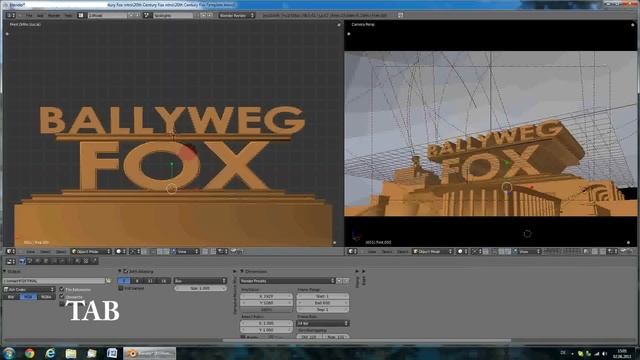
Task: Click the volume icon in system tray
Action: coord(604,353)
